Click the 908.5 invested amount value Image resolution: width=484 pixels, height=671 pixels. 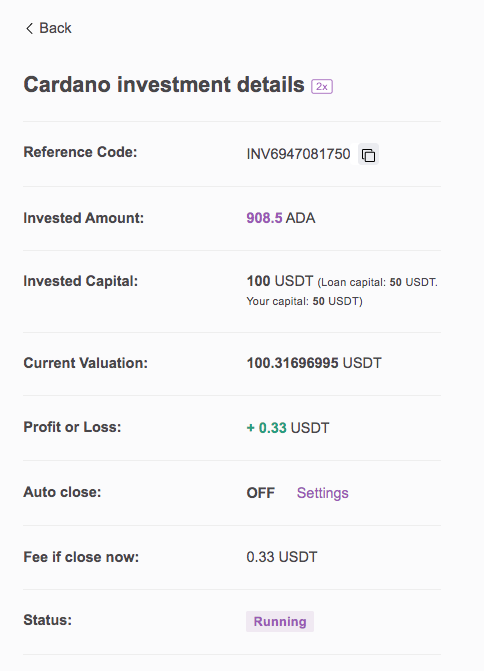coord(264,218)
